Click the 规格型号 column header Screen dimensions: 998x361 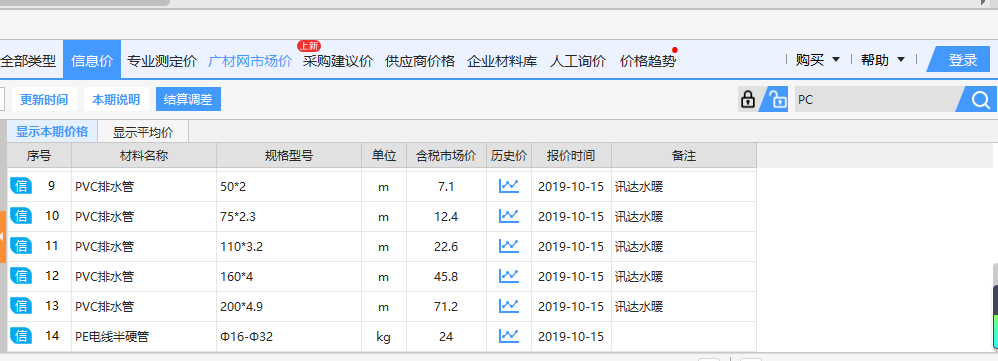click(x=289, y=155)
